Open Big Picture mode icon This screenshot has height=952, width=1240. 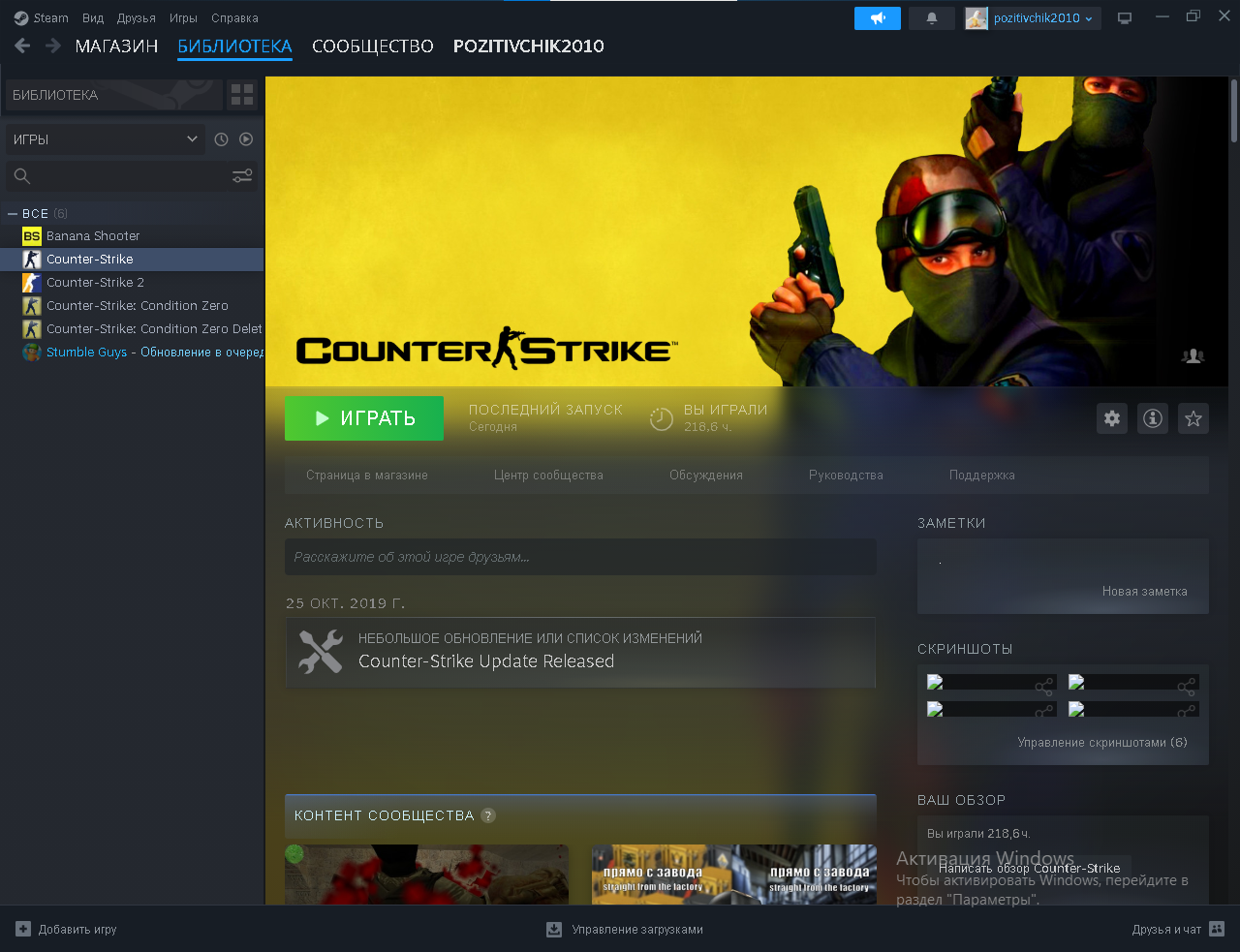[1125, 18]
